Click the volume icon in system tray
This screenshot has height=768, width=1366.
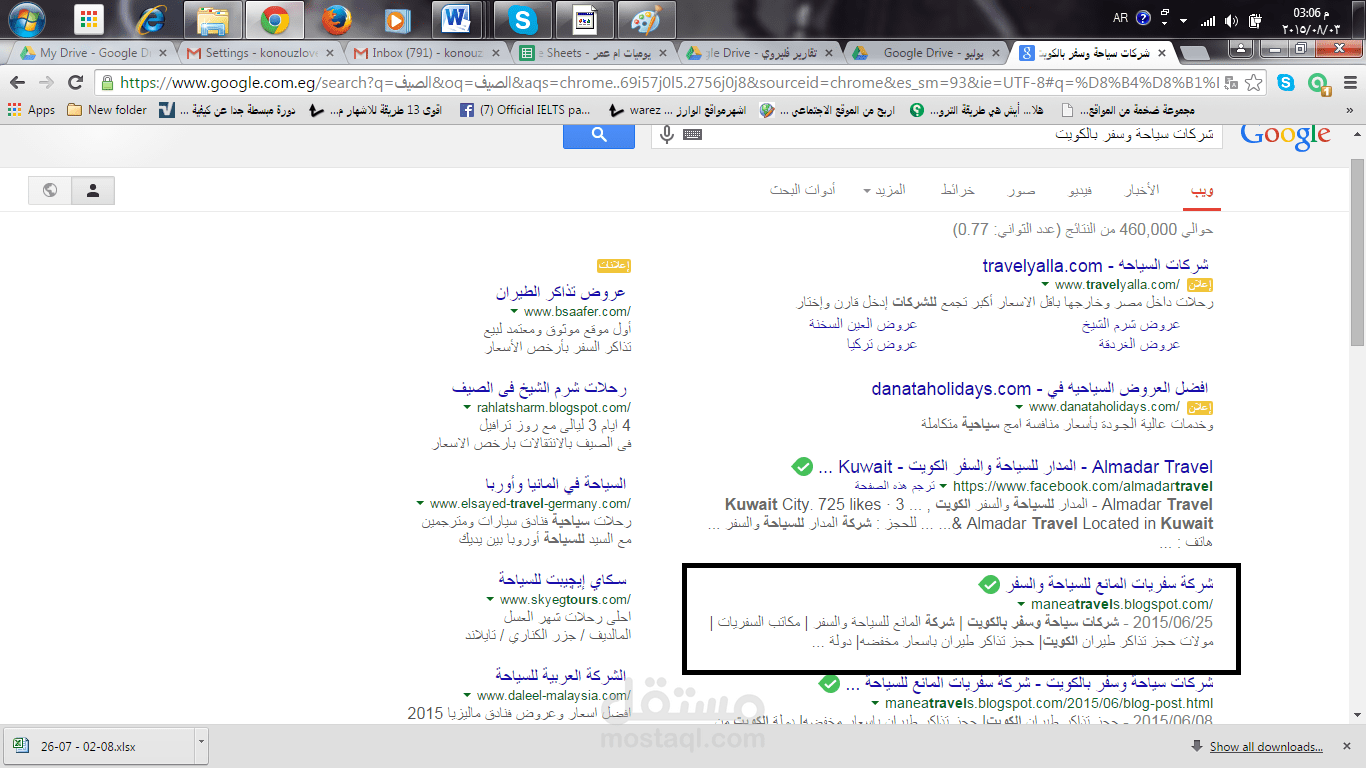tap(1231, 20)
